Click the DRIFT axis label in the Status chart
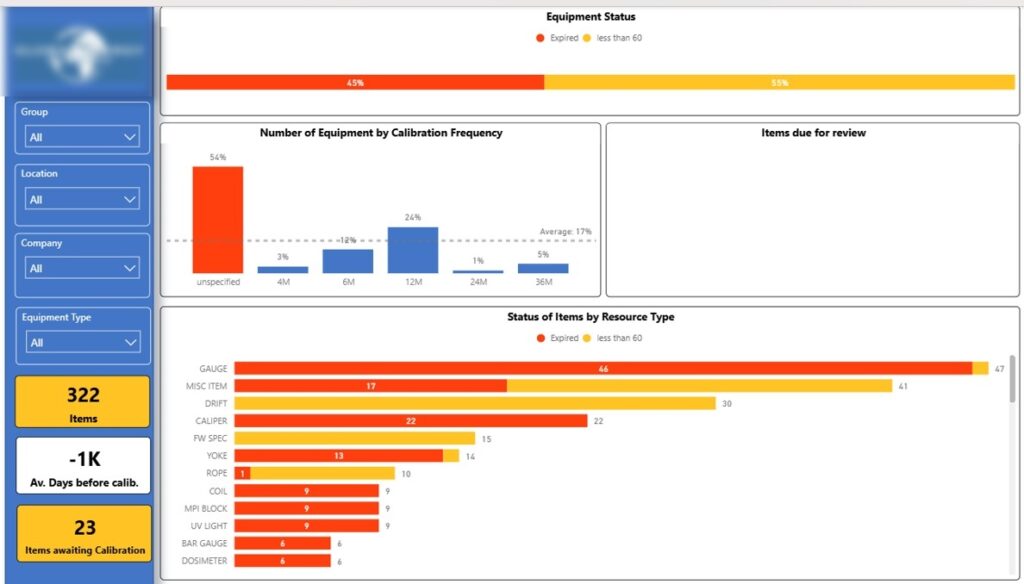Viewport: 1024px width, 584px height. pyautogui.click(x=217, y=403)
